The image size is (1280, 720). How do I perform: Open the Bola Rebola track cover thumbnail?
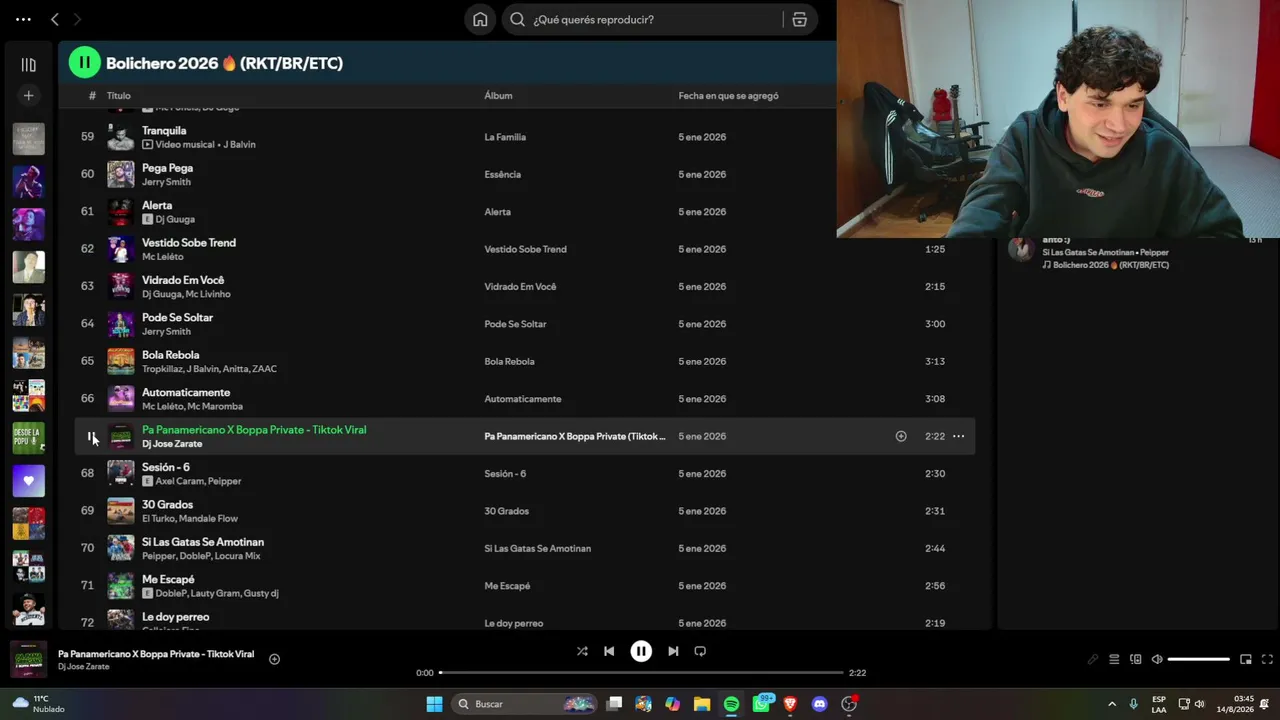pyautogui.click(x=120, y=361)
